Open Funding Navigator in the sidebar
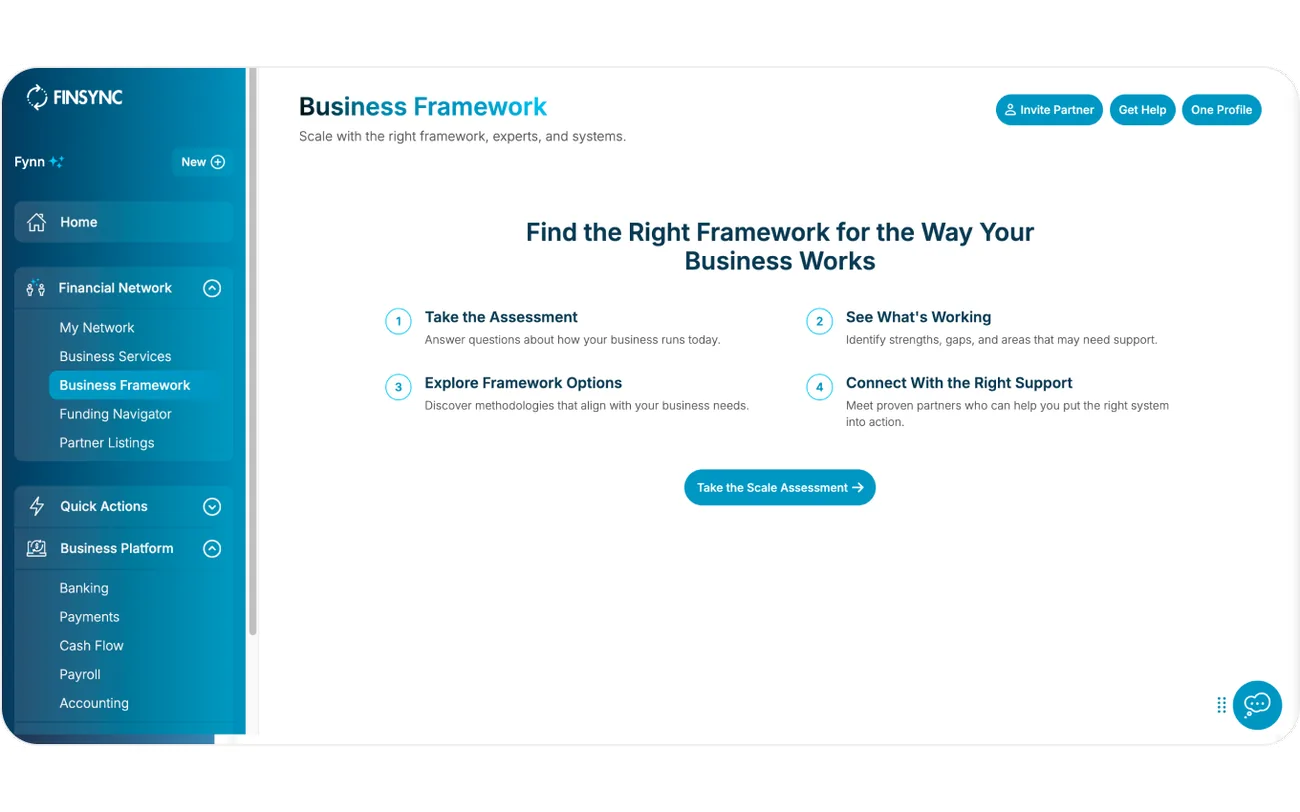This screenshot has width=1300, height=812. click(115, 414)
